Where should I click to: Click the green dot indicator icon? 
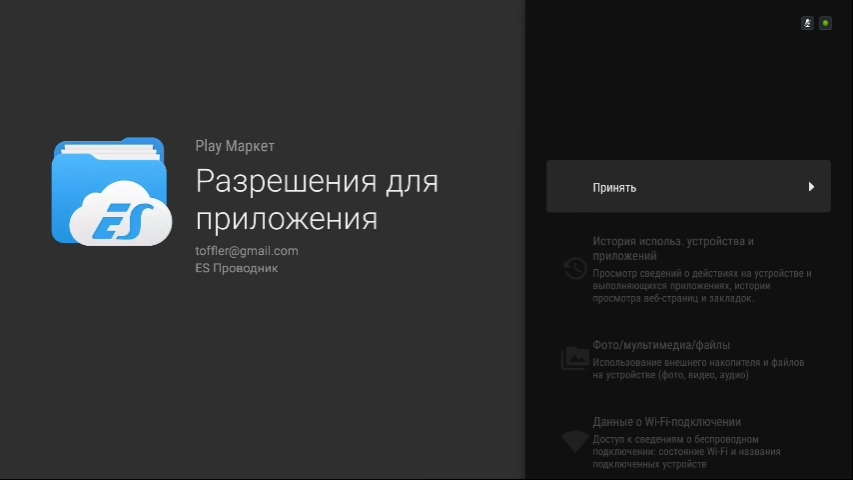825,23
